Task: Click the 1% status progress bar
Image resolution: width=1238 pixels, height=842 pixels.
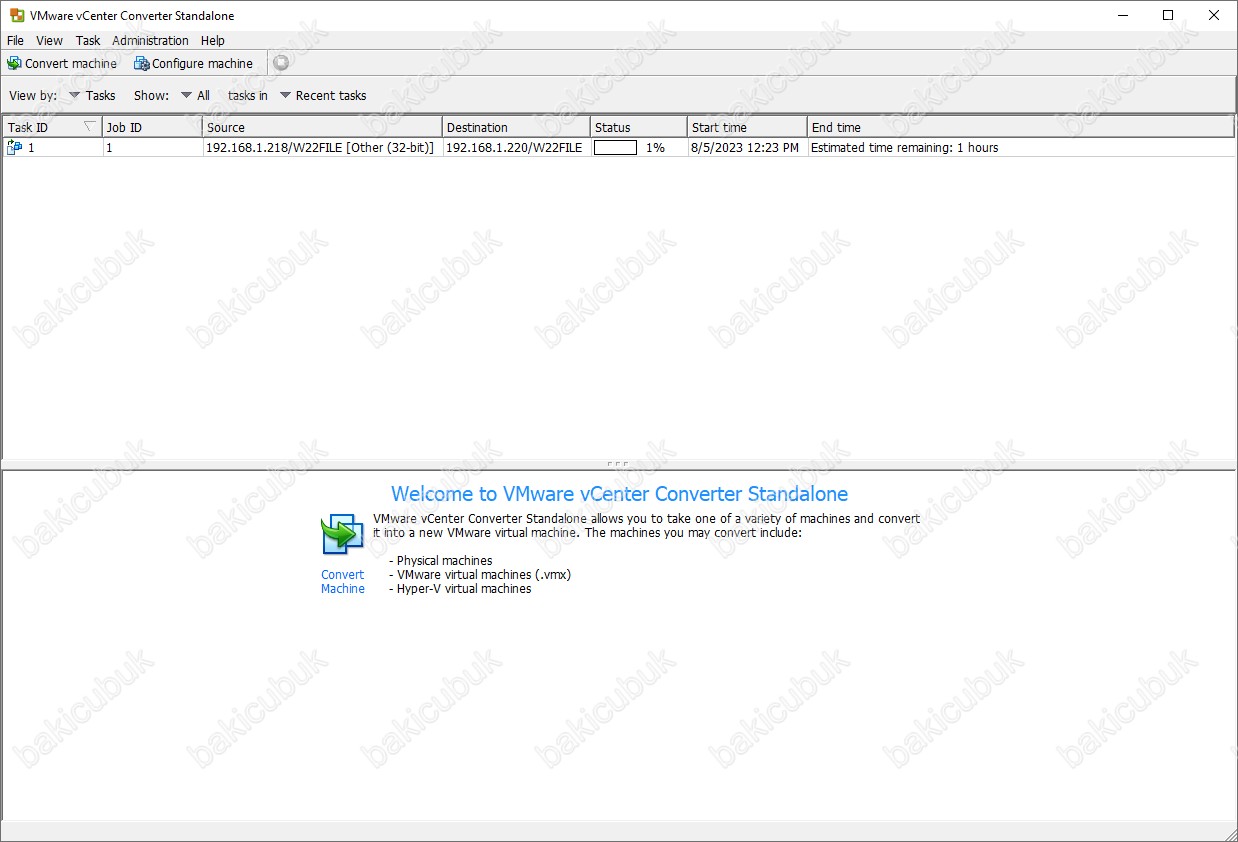Action: (x=615, y=147)
